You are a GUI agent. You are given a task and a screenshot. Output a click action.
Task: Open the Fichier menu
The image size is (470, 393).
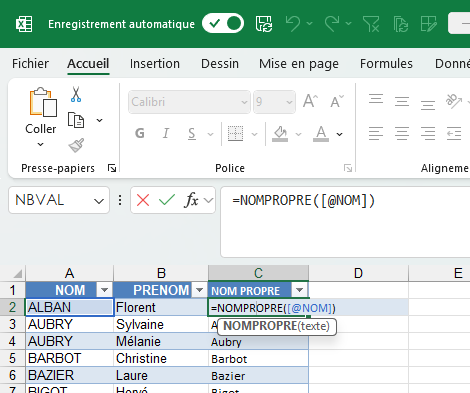click(30, 63)
